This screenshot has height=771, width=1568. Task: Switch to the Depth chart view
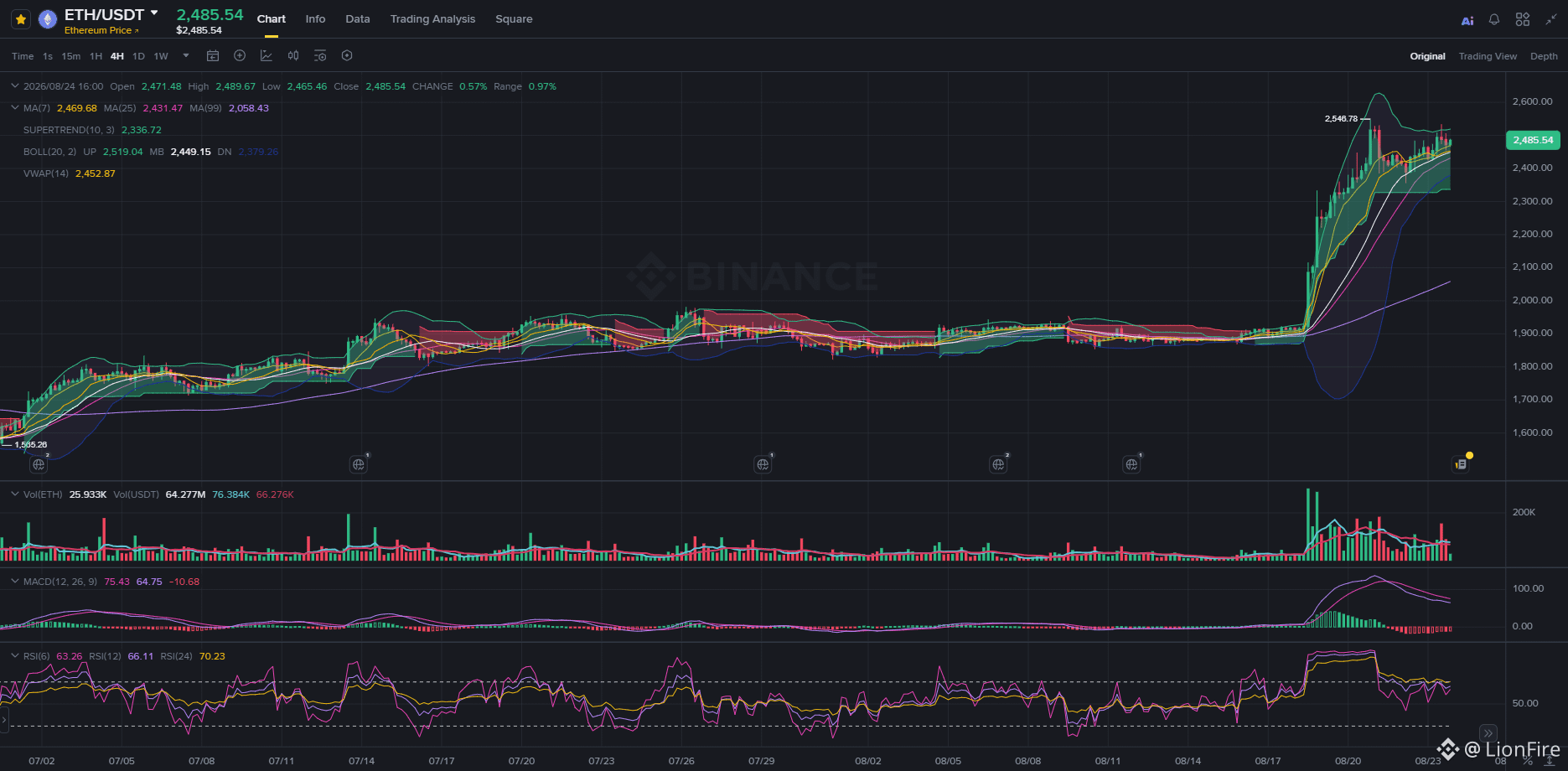1544,56
